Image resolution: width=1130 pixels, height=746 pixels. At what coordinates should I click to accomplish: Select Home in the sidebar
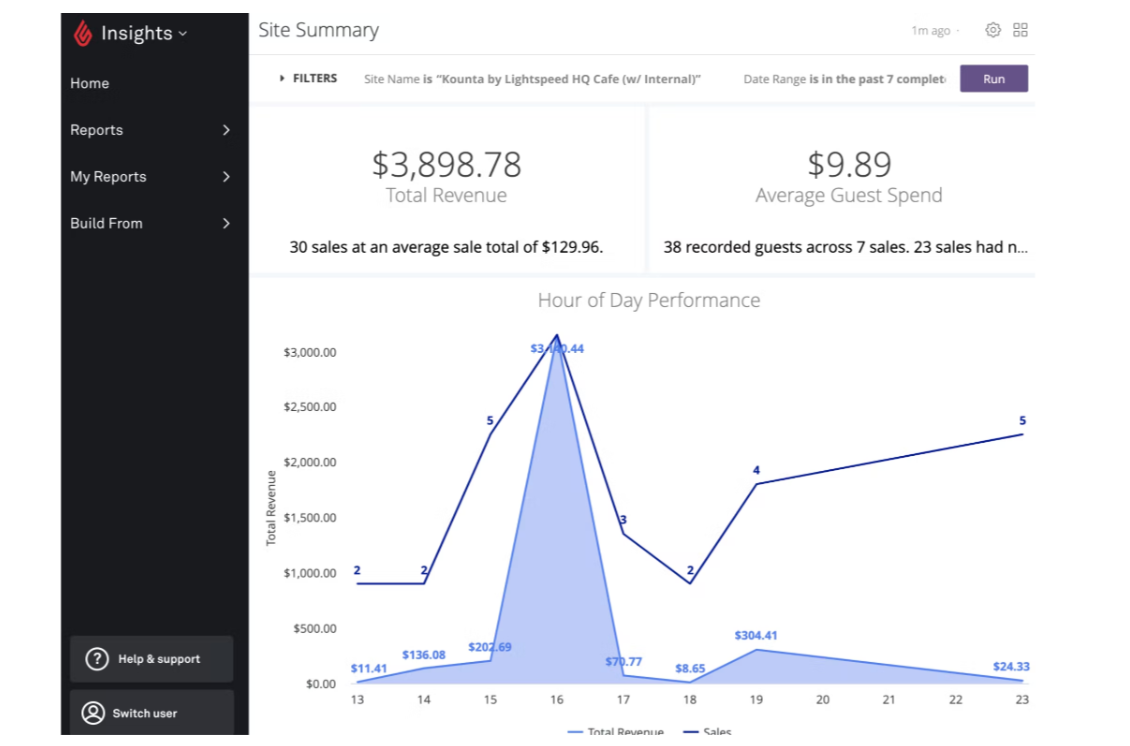(x=90, y=83)
